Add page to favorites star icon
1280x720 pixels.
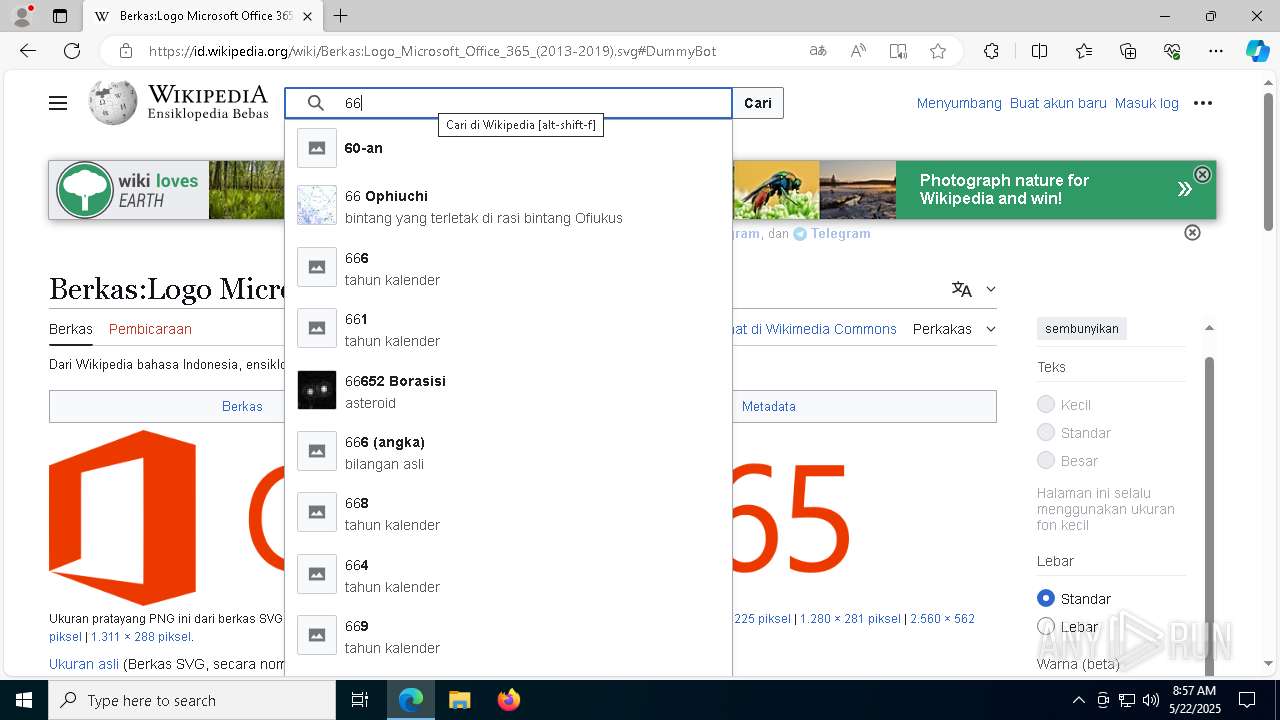click(x=938, y=51)
